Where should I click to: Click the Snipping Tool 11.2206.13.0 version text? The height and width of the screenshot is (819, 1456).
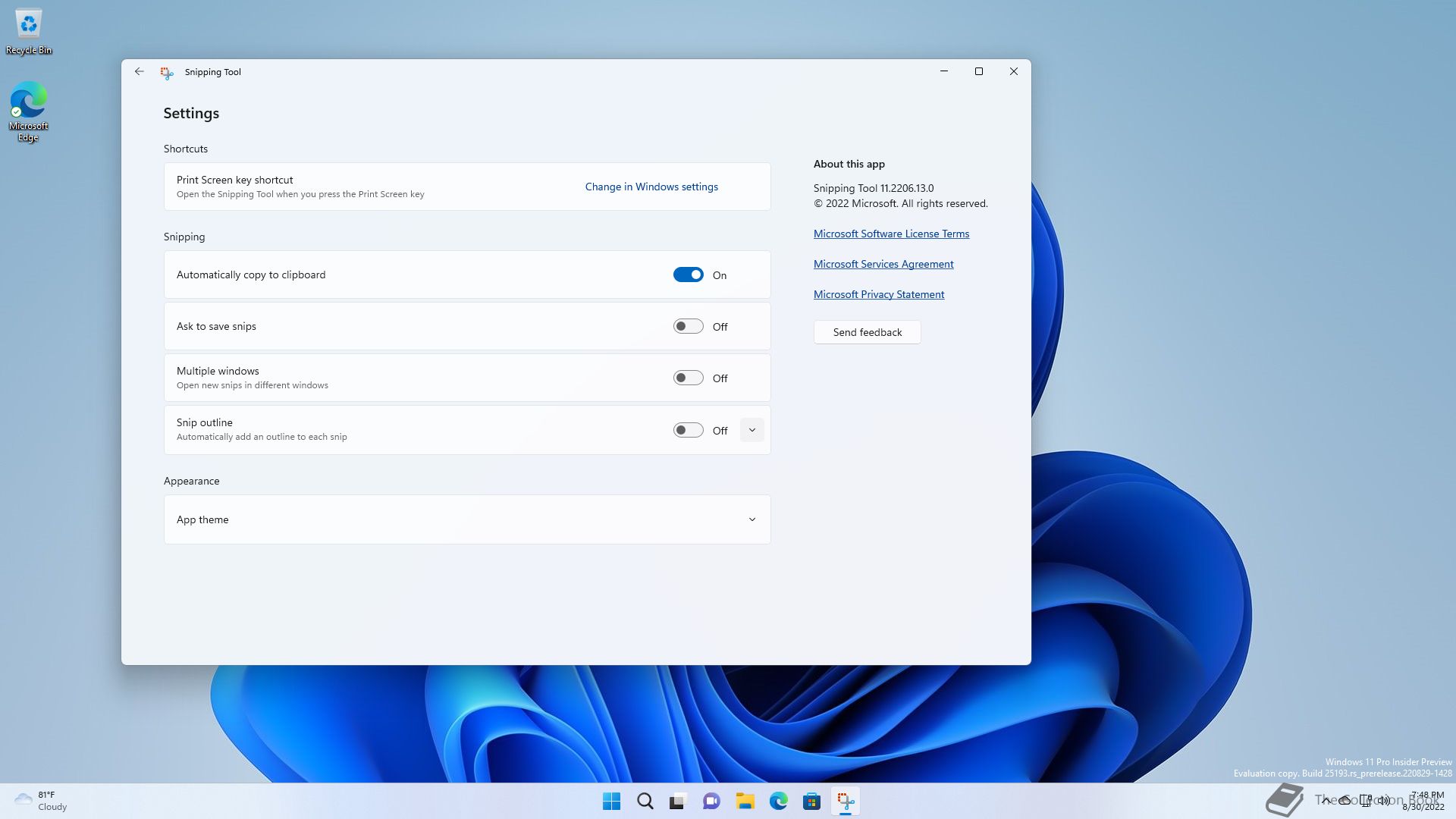click(874, 188)
